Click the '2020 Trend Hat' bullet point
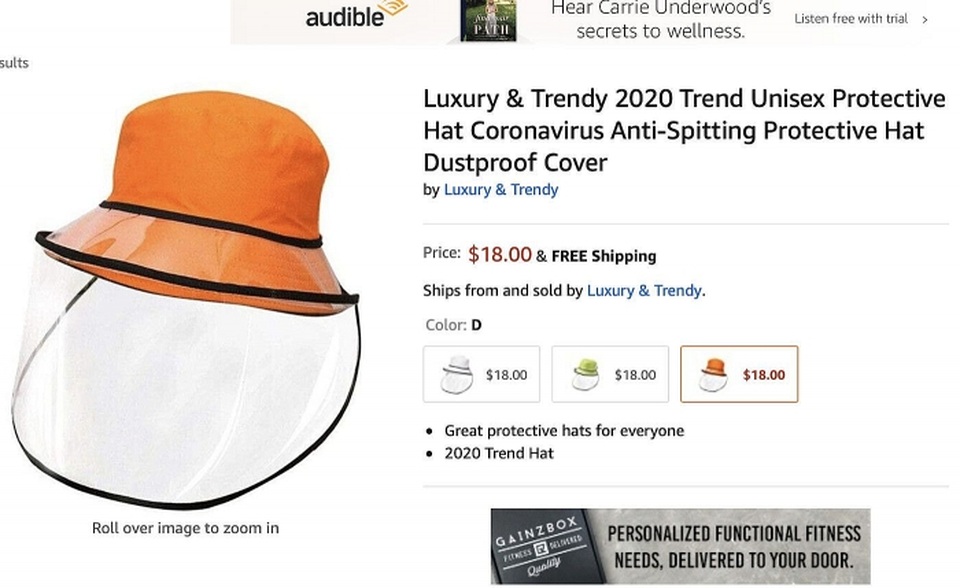 (x=499, y=453)
